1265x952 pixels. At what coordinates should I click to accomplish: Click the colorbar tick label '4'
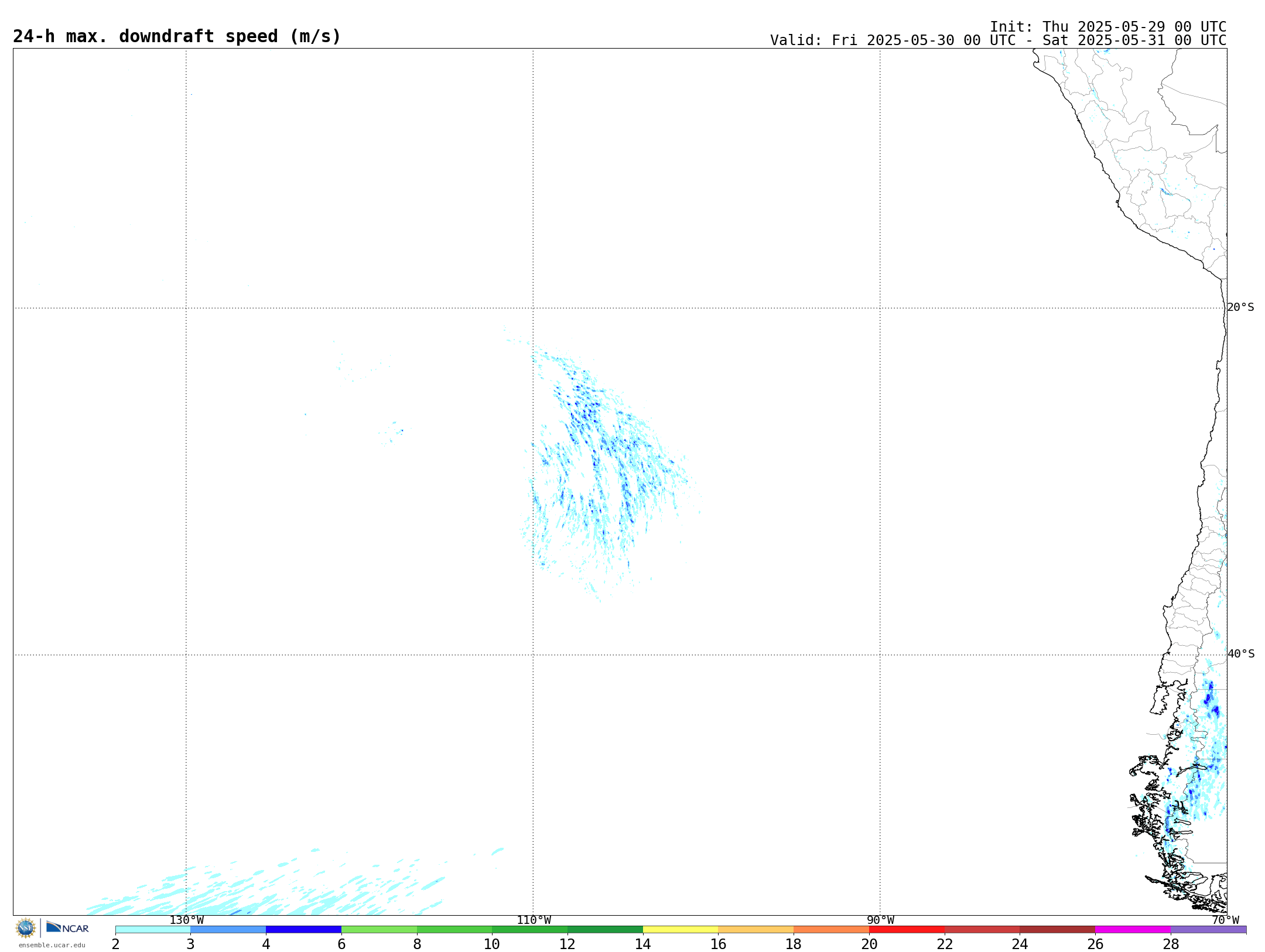tap(266, 944)
